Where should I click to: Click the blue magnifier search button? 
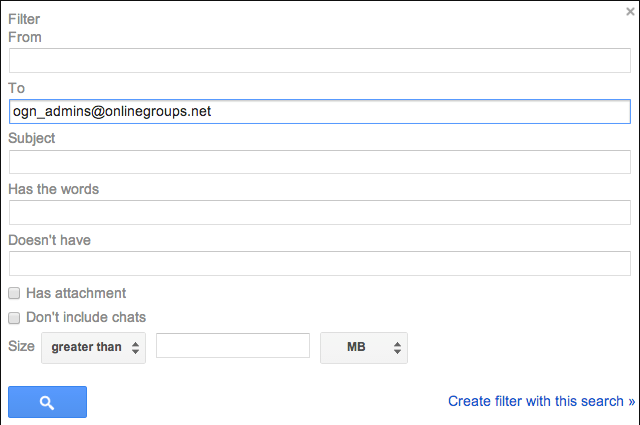(x=47, y=402)
